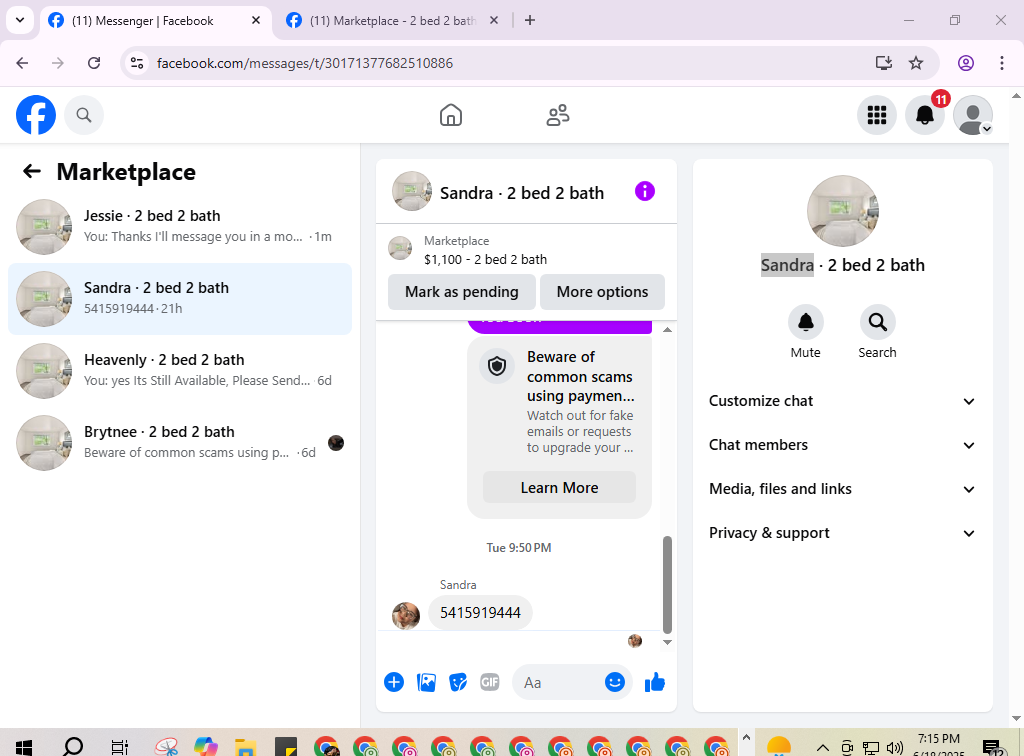Click Sandra's avatar beside her message
This screenshot has width=1024, height=756.
pos(406,616)
